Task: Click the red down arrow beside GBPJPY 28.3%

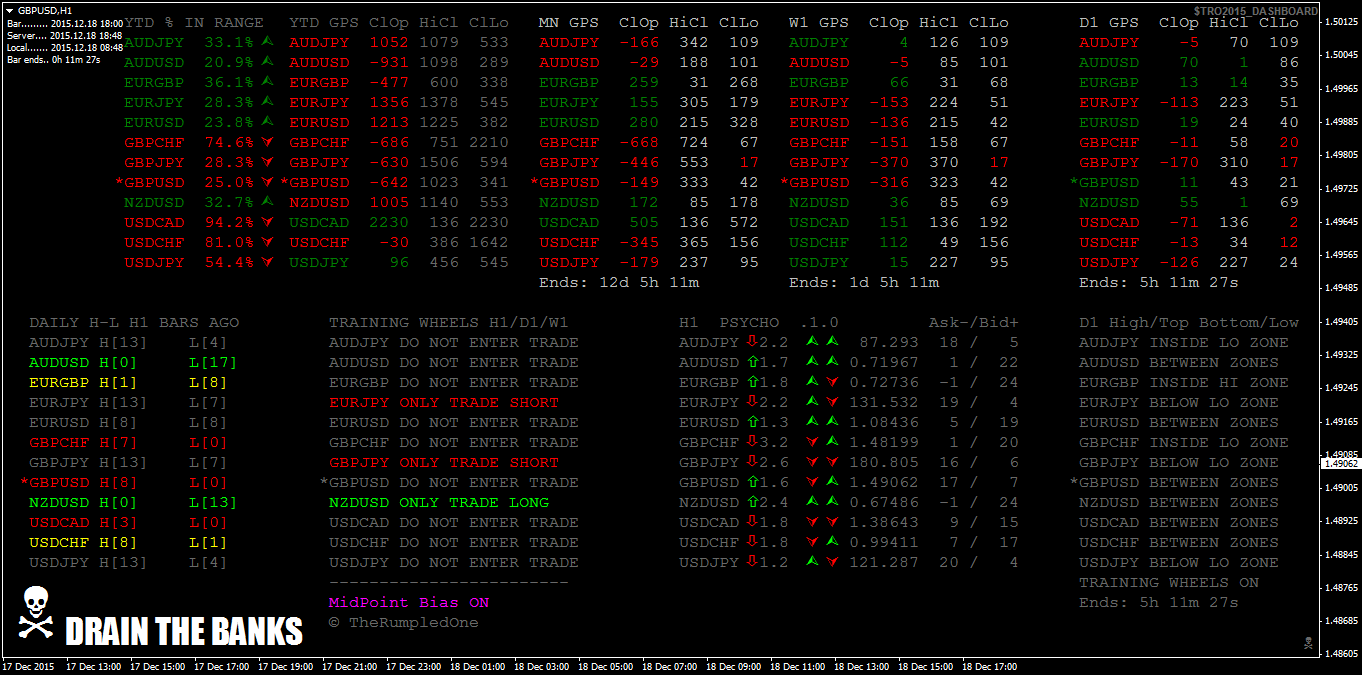Action: (x=267, y=163)
